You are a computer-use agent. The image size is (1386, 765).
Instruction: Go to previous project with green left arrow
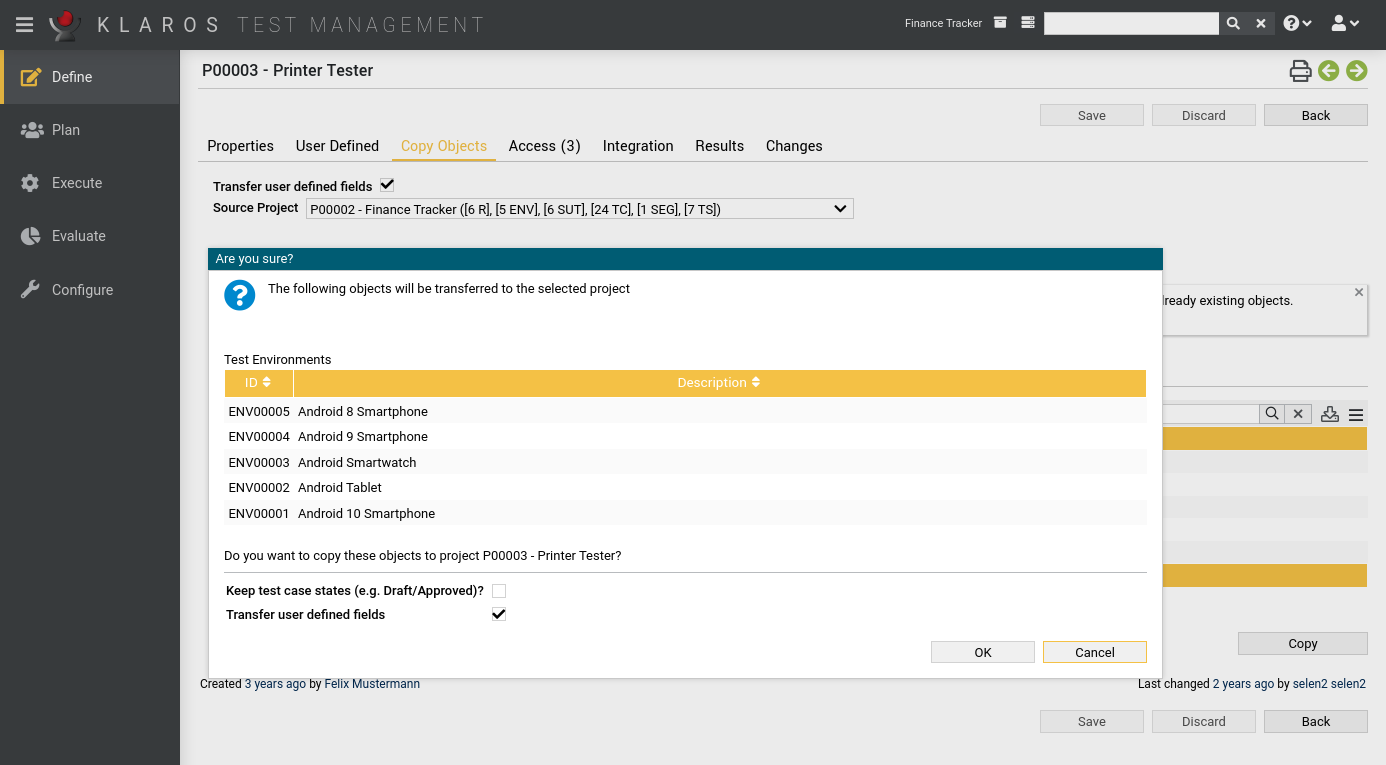point(1328,71)
